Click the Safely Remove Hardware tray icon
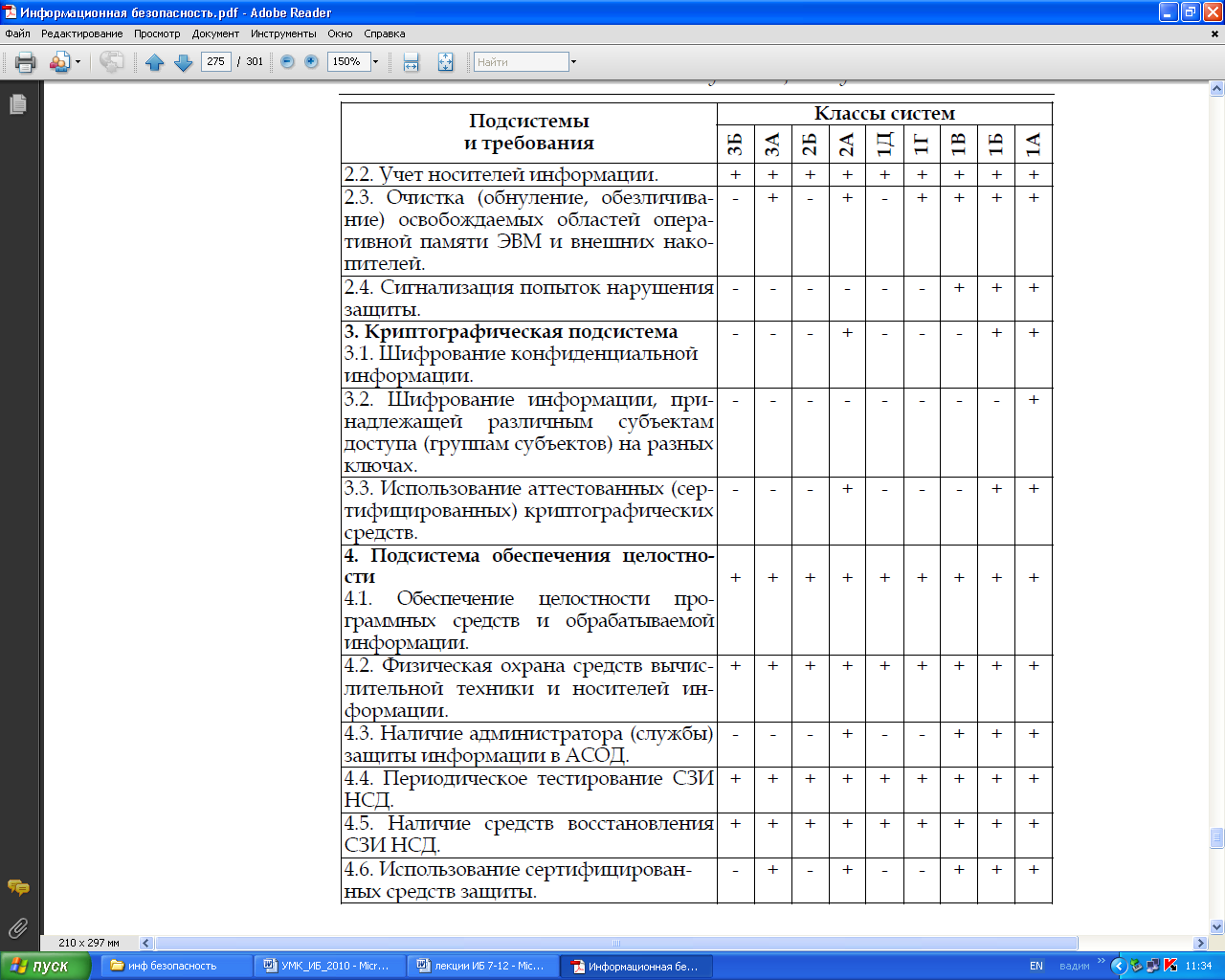This screenshot has height=980, width=1225. click(1136, 966)
